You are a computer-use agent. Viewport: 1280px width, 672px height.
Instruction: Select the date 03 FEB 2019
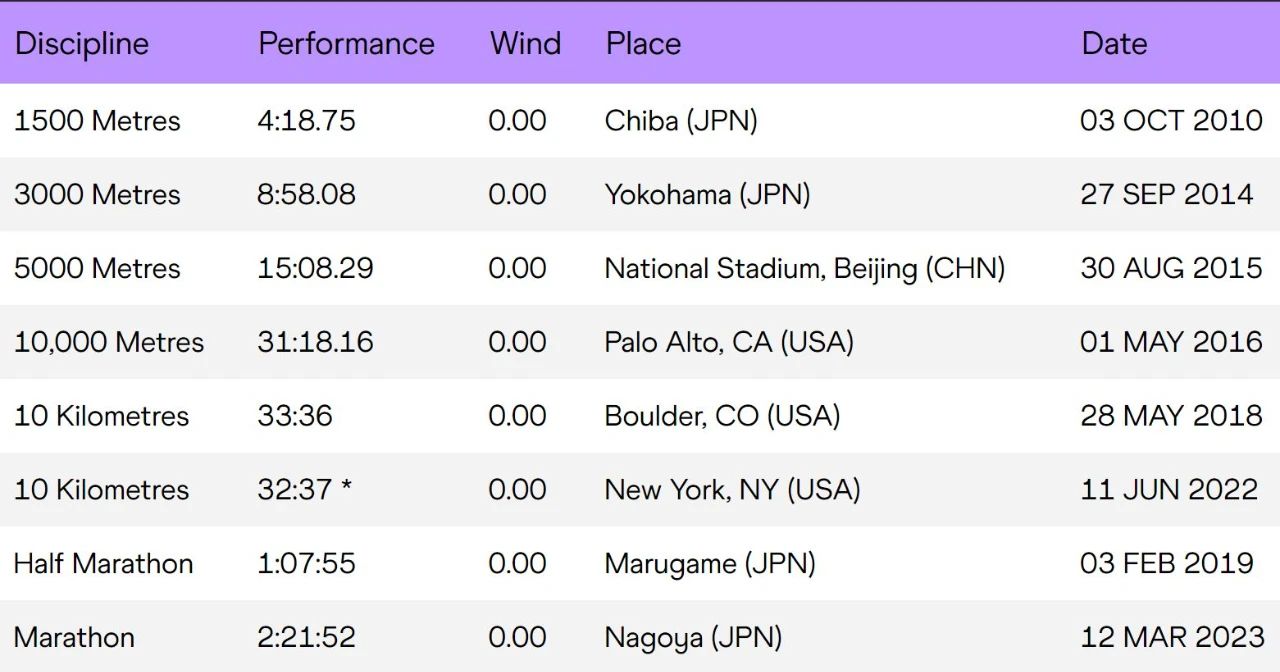(1166, 563)
